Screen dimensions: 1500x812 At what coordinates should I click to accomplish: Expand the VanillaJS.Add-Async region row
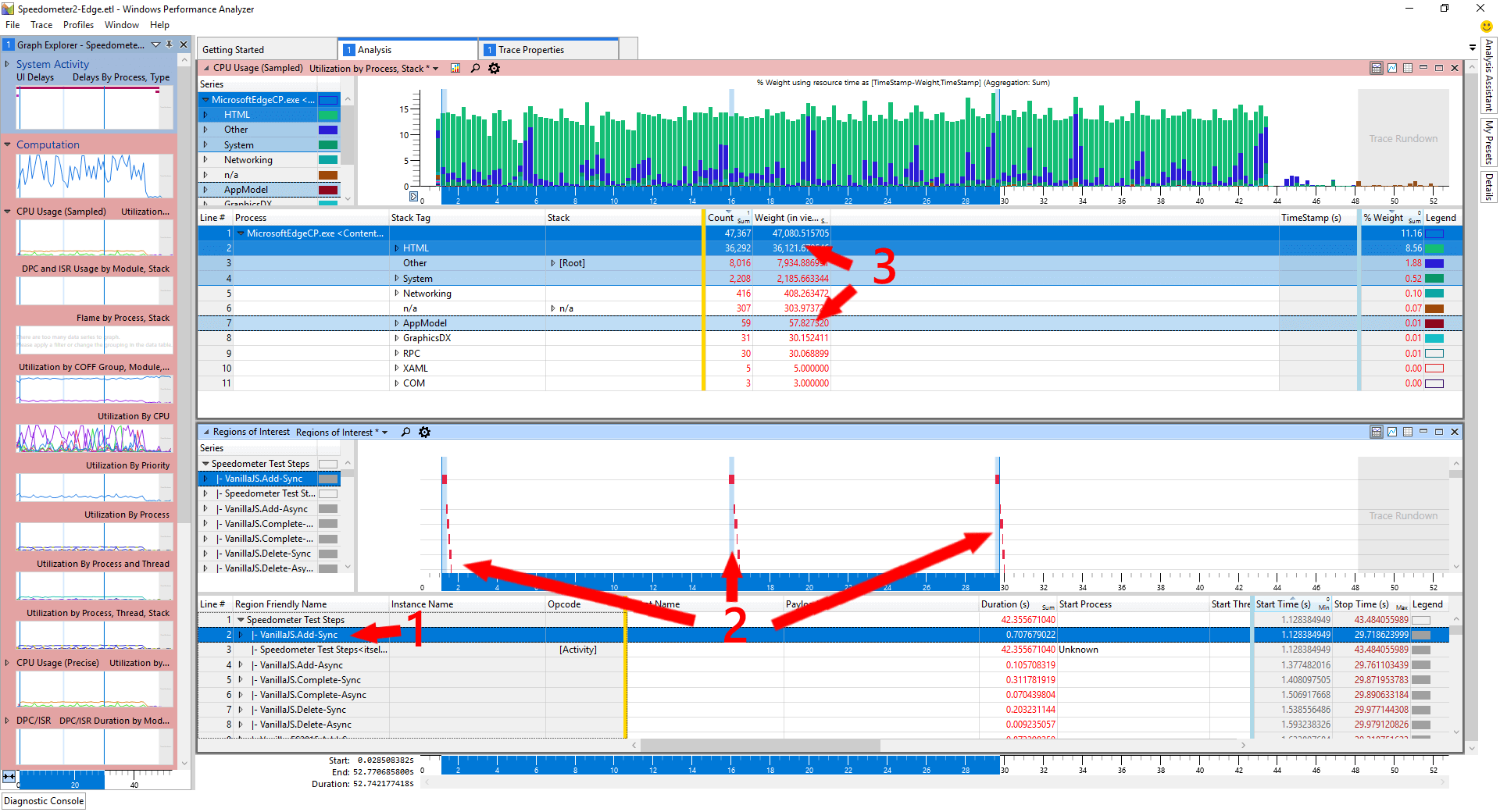(x=241, y=664)
